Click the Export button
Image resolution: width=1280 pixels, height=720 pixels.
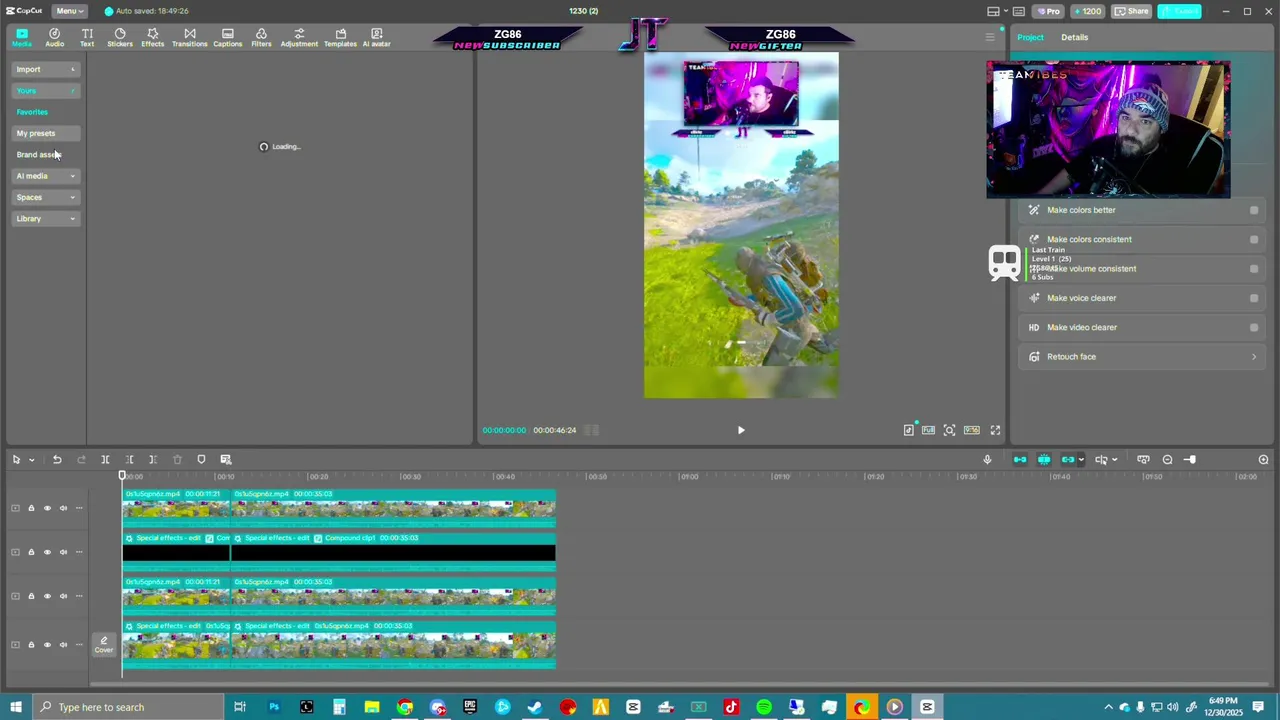click(1180, 11)
